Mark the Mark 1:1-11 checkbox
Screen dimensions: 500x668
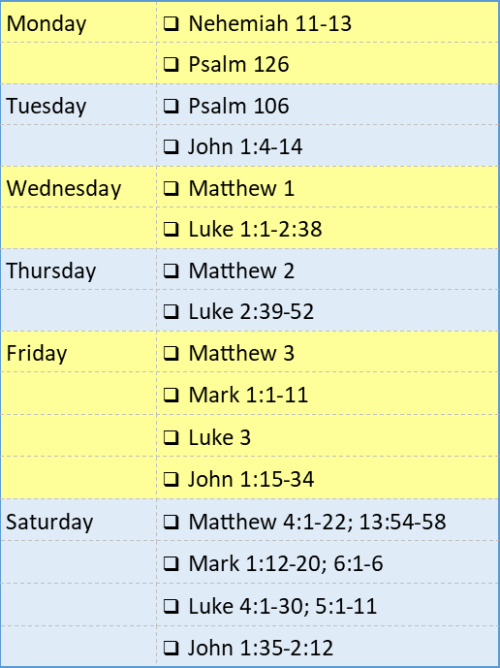point(171,395)
